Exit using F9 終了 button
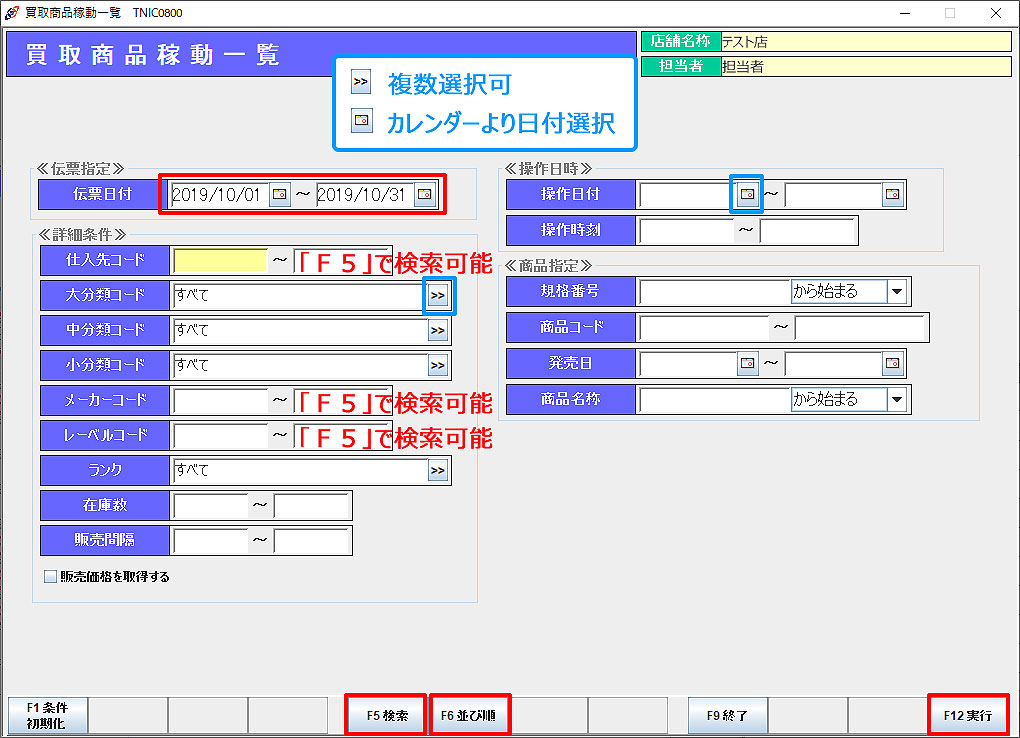This screenshot has height=738, width=1020. (727, 716)
